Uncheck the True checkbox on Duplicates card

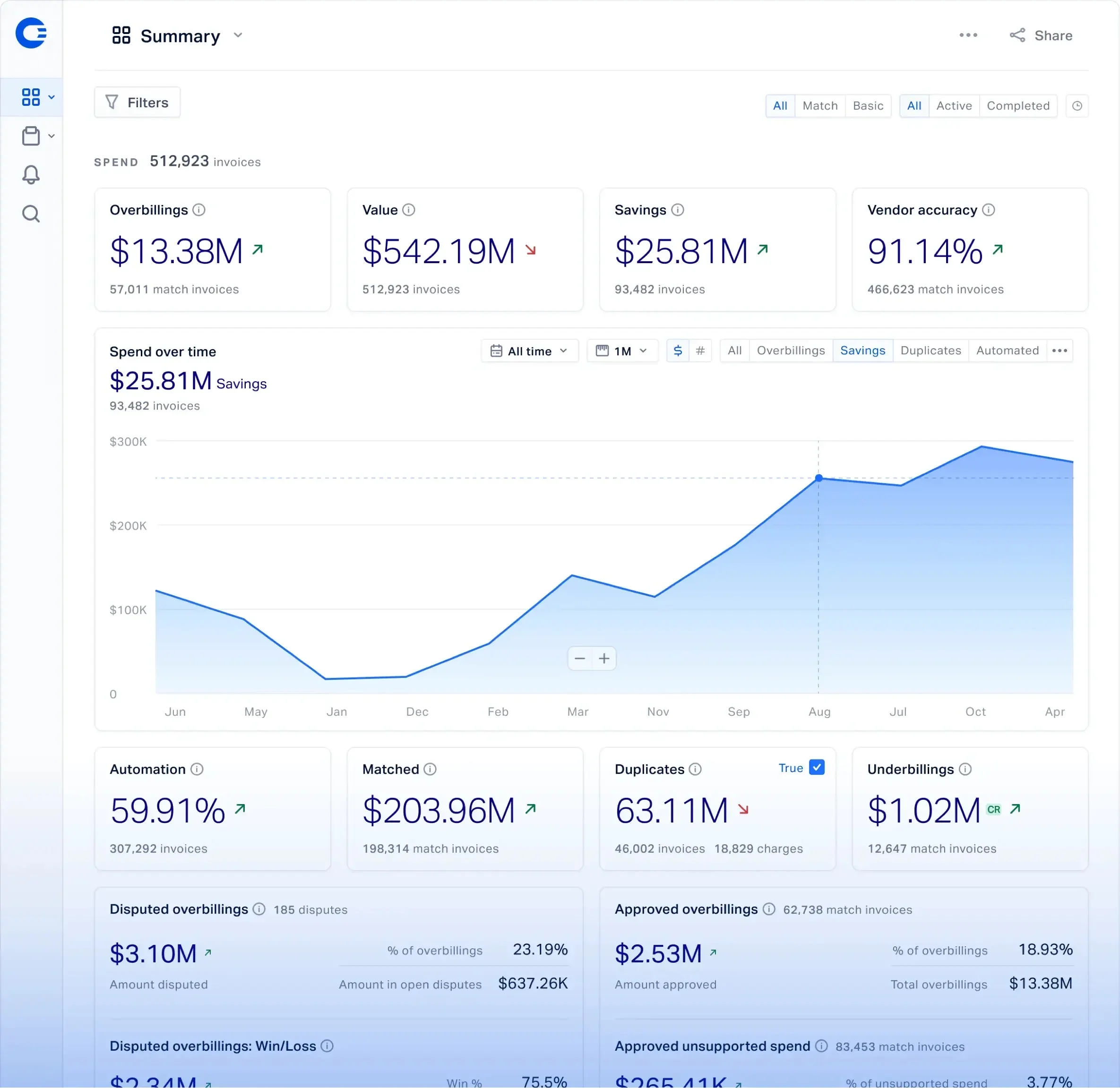818,767
